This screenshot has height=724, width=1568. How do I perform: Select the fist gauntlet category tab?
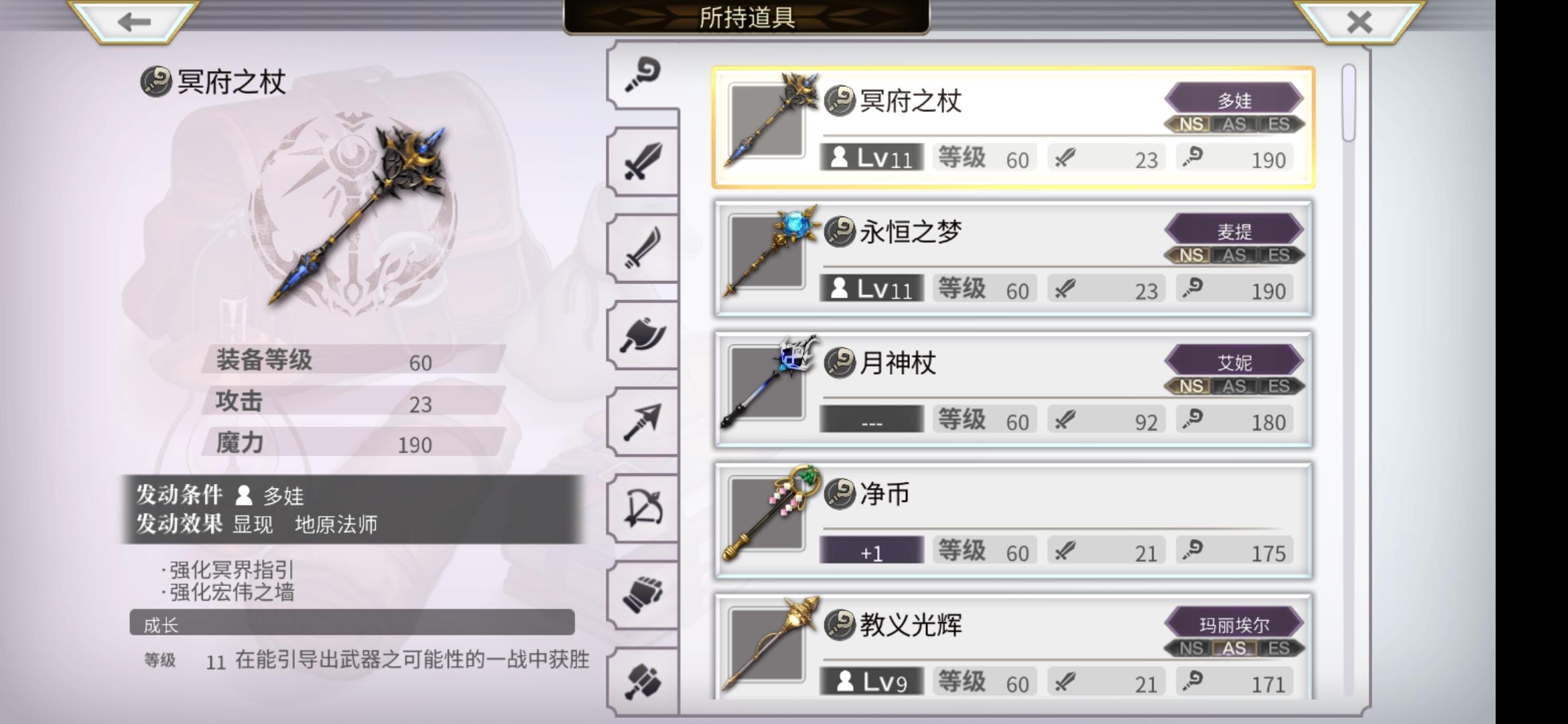[x=643, y=595]
